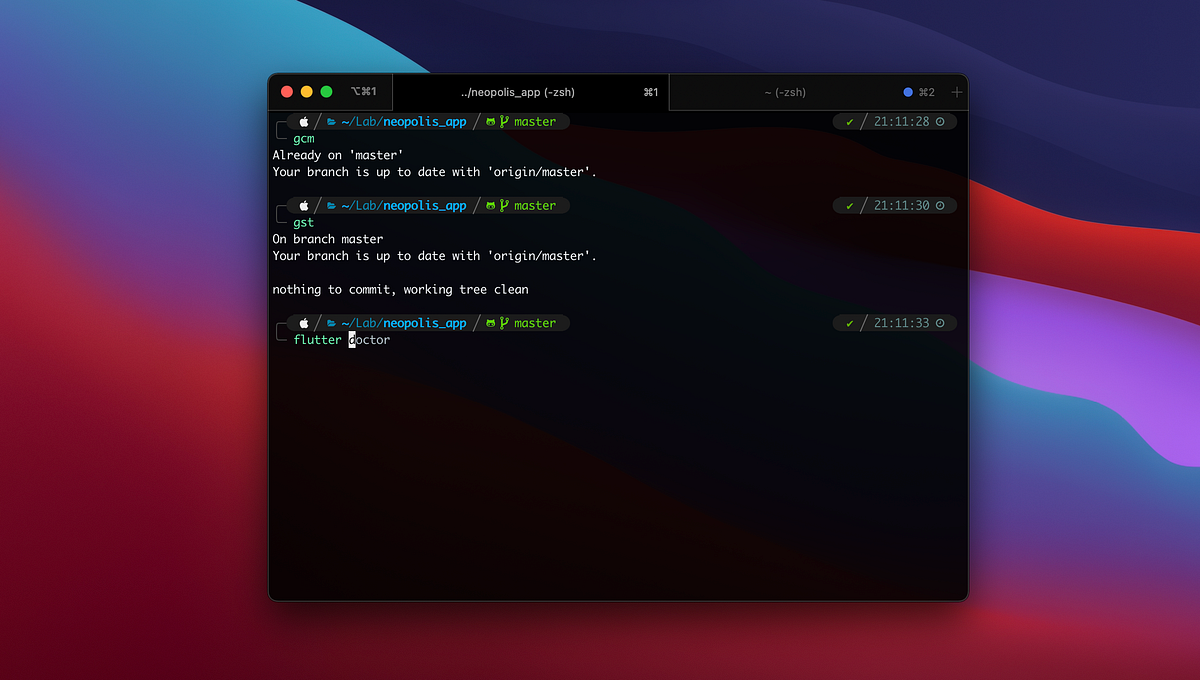
Task: Click the blue activity dot on the second tab
Action: (x=906, y=91)
